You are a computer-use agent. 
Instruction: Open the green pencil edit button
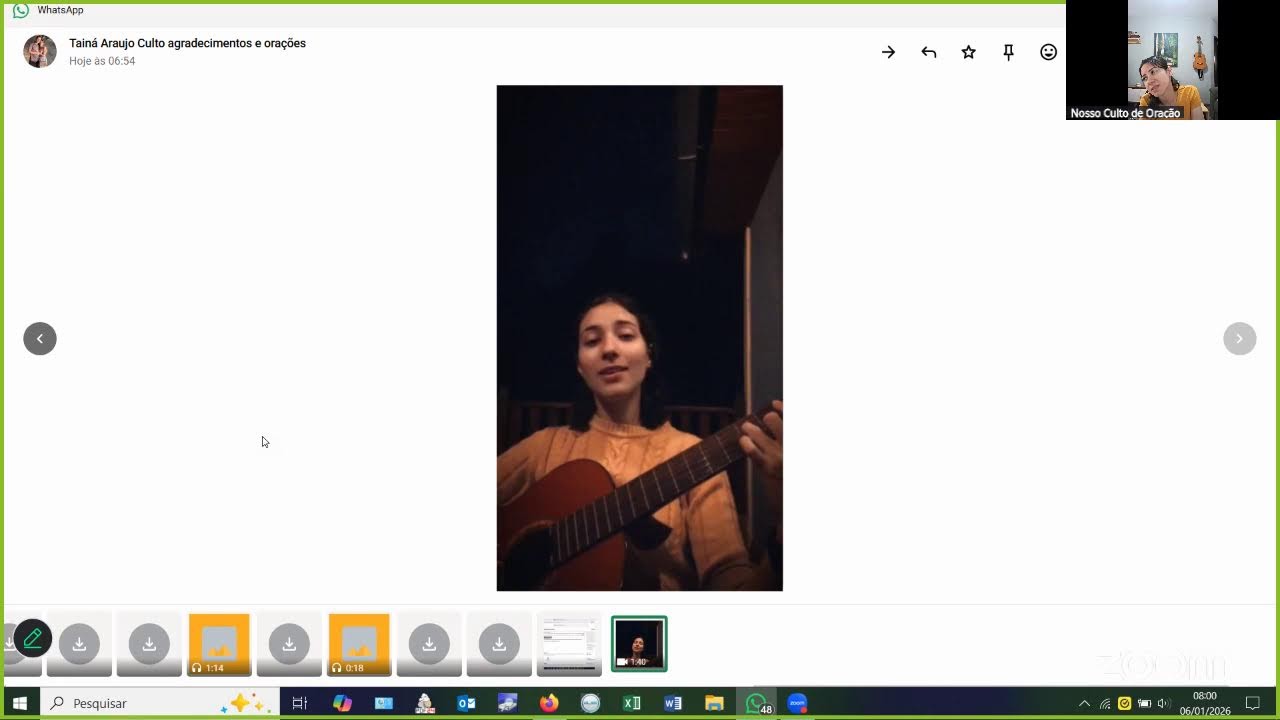pyautogui.click(x=33, y=638)
